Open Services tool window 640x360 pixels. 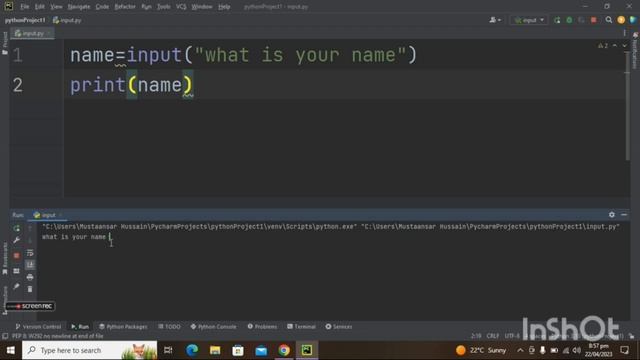pyautogui.click(x=339, y=327)
